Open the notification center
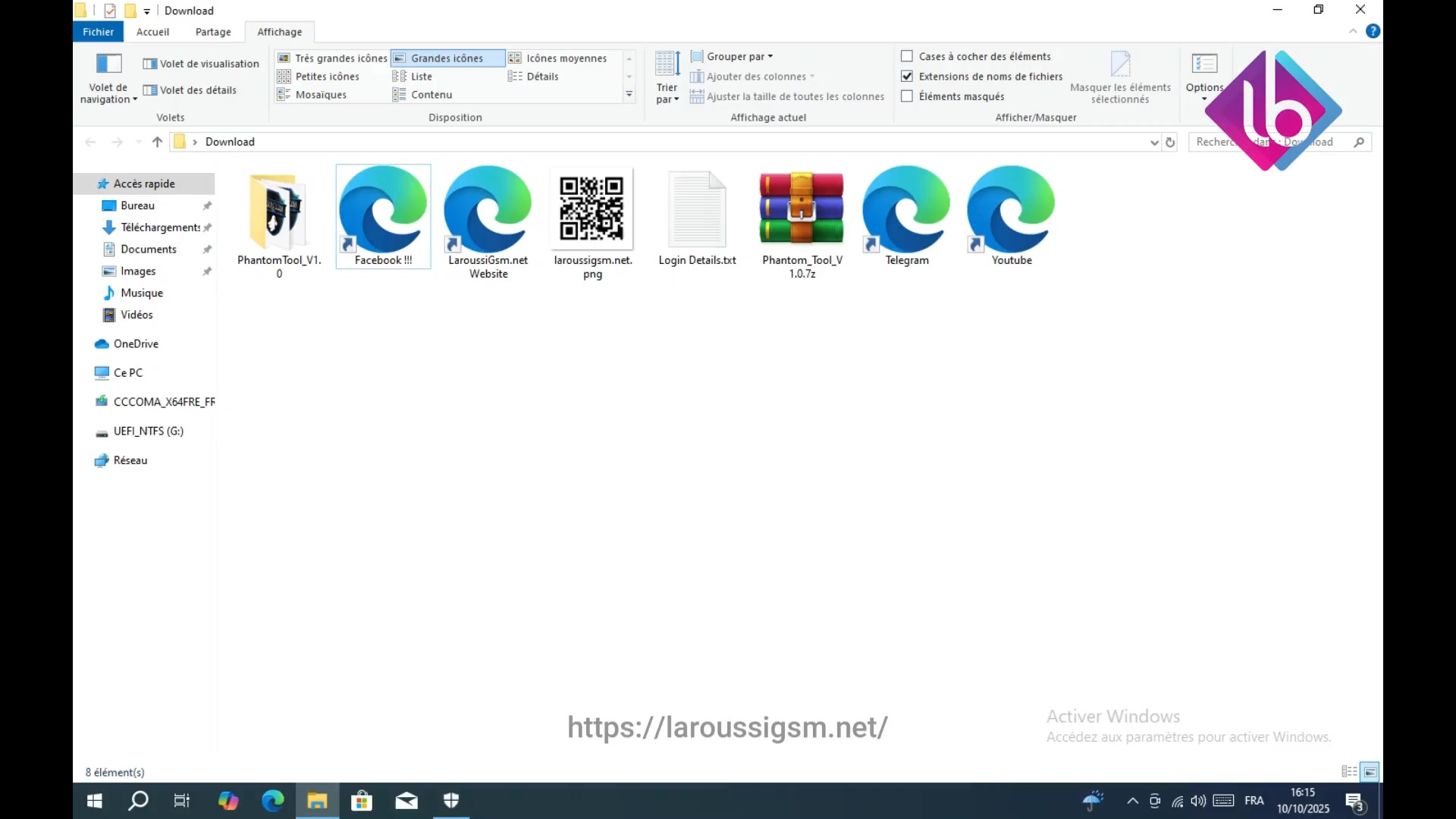 [x=1355, y=802]
